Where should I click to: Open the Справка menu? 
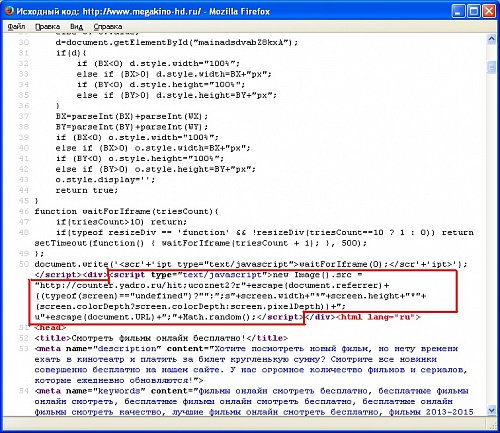pos(108,26)
